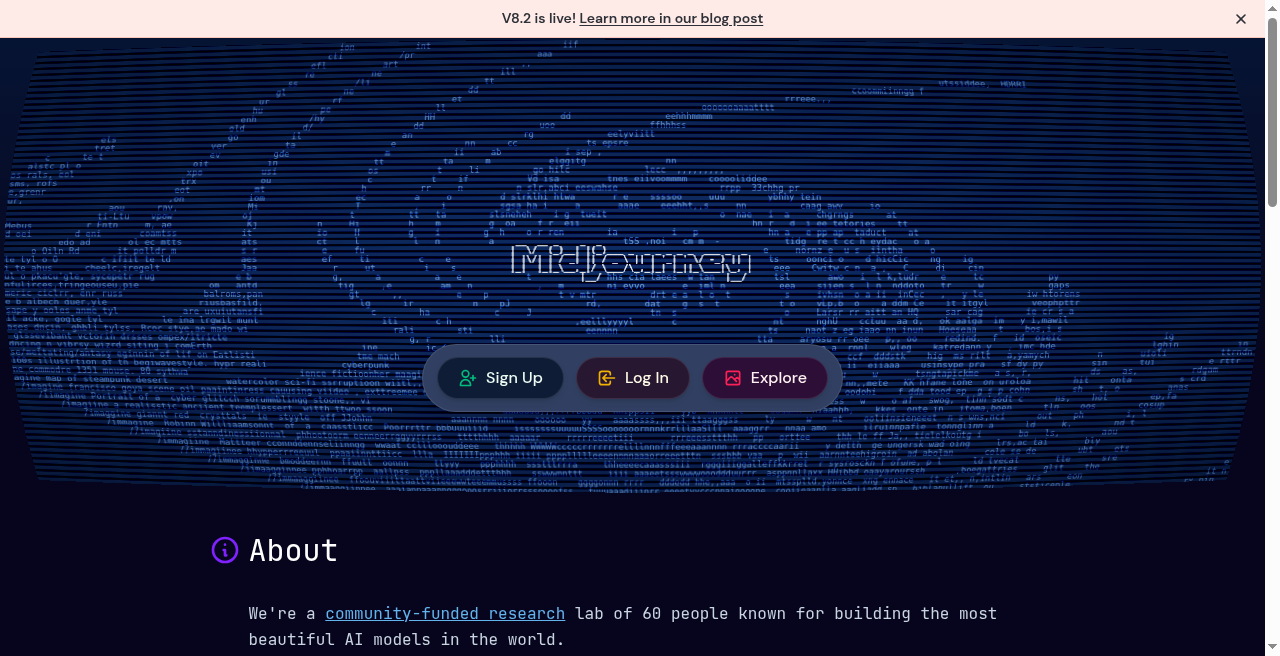Open "Learn more in our blog post" link
Image resolution: width=1280 pixels, height=656 pixels.
point(671,19)
